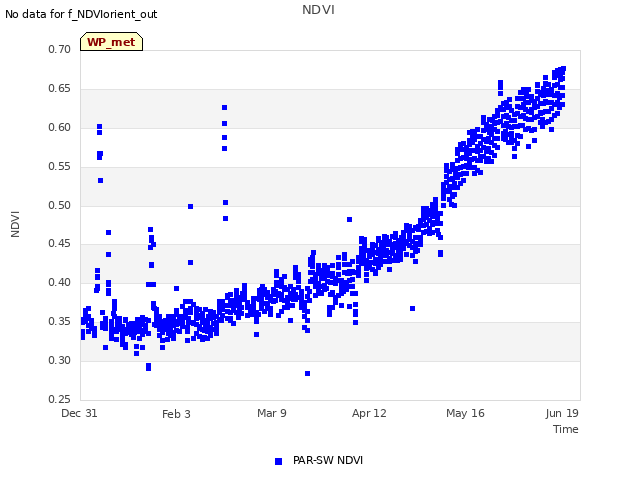The image size is (640, 480).
Task: Click the Dec 31 x-axis tick label
Action: point(79,413)
